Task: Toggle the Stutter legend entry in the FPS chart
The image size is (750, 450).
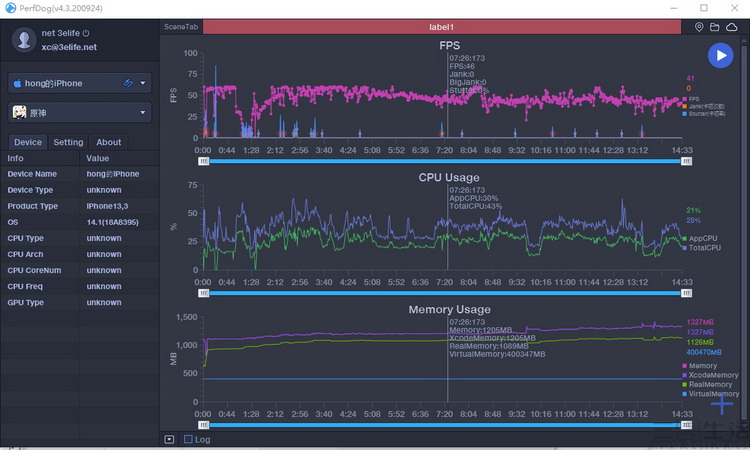Action: pos(704,114)
